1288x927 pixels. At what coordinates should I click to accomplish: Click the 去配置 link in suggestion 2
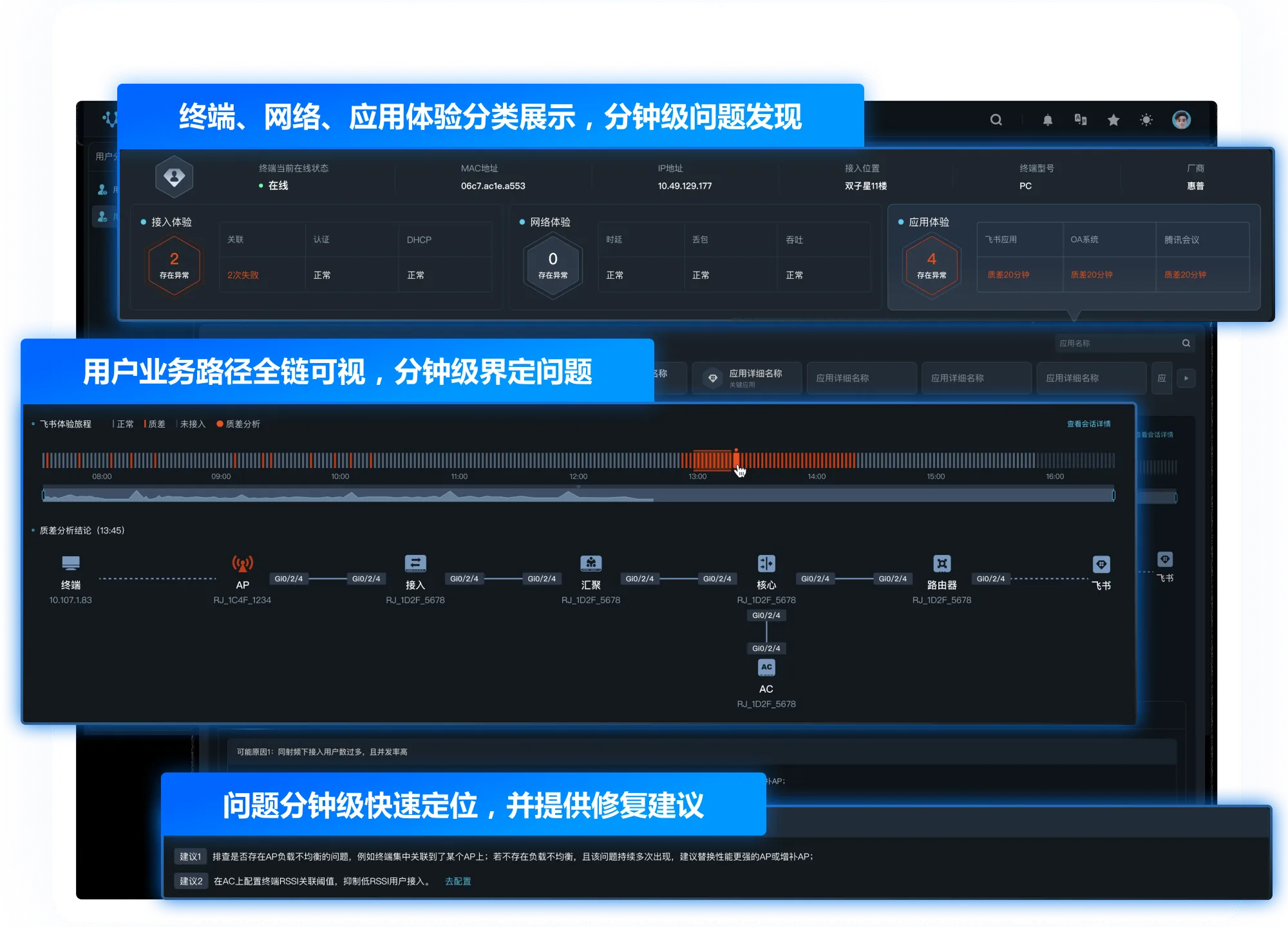point(458,881)
